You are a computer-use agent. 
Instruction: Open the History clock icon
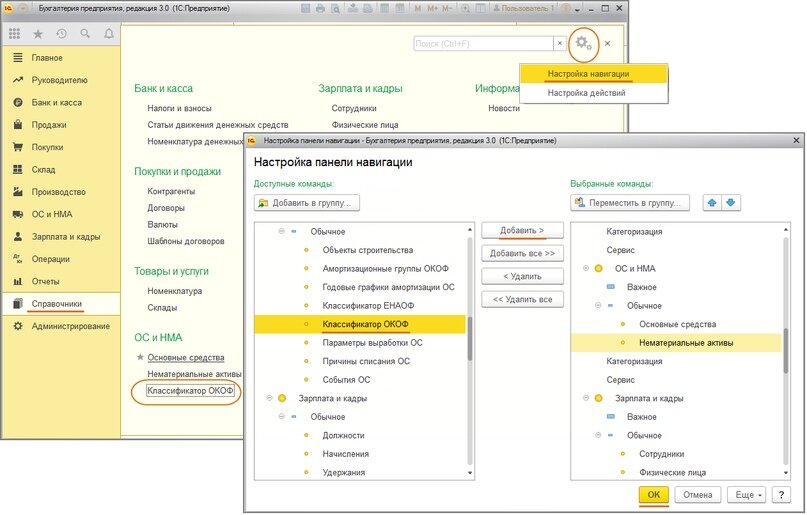click(x=62, y=34)
